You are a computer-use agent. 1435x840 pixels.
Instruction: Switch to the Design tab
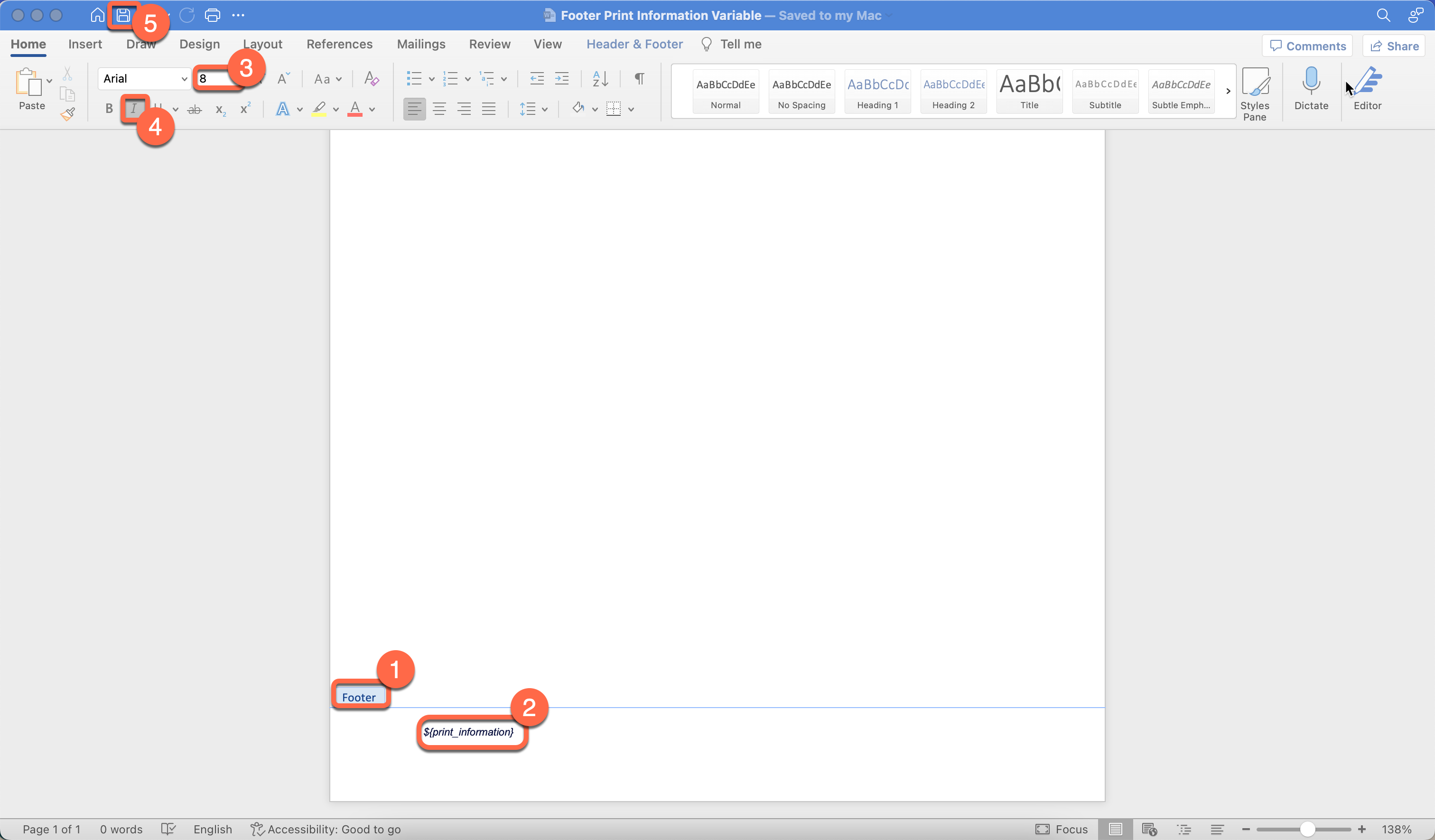[x=199, y=44]
